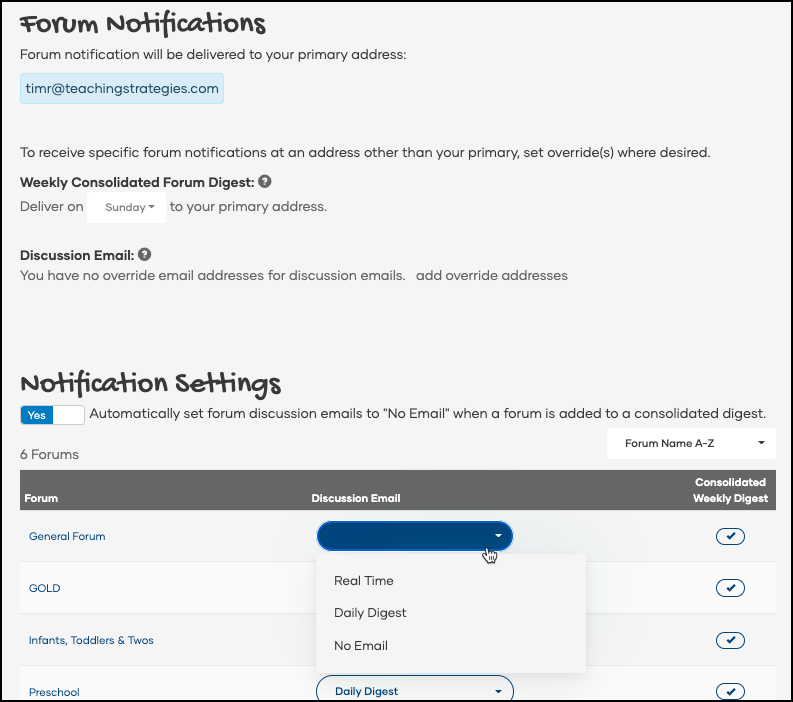Viewport: 793px width, 702px height.
Task: Open Preschool Daily Digest dropdown
Action: pyautogui.click(x=414, y=690)
